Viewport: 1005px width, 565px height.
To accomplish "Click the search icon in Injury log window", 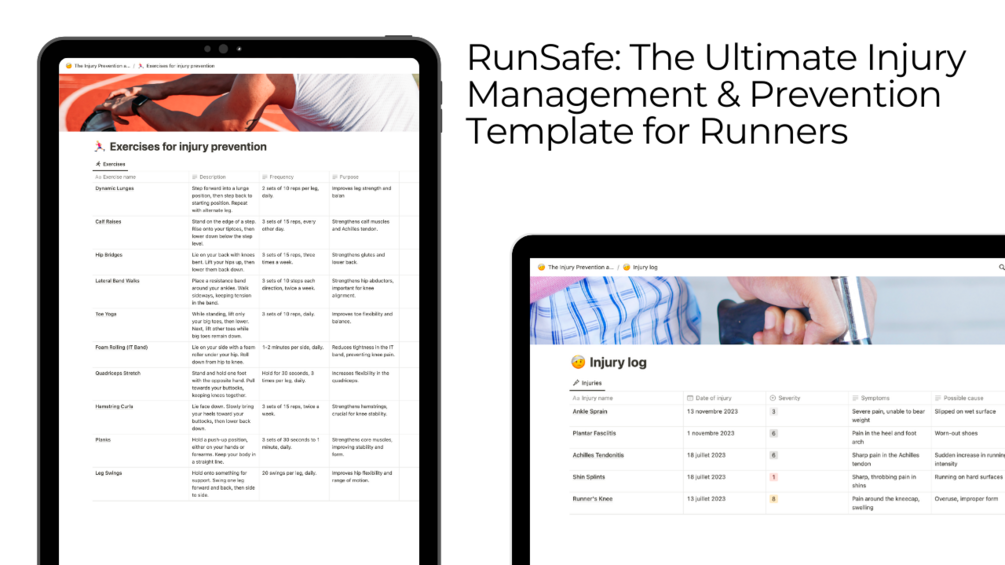I will [x=1001, y=267].
